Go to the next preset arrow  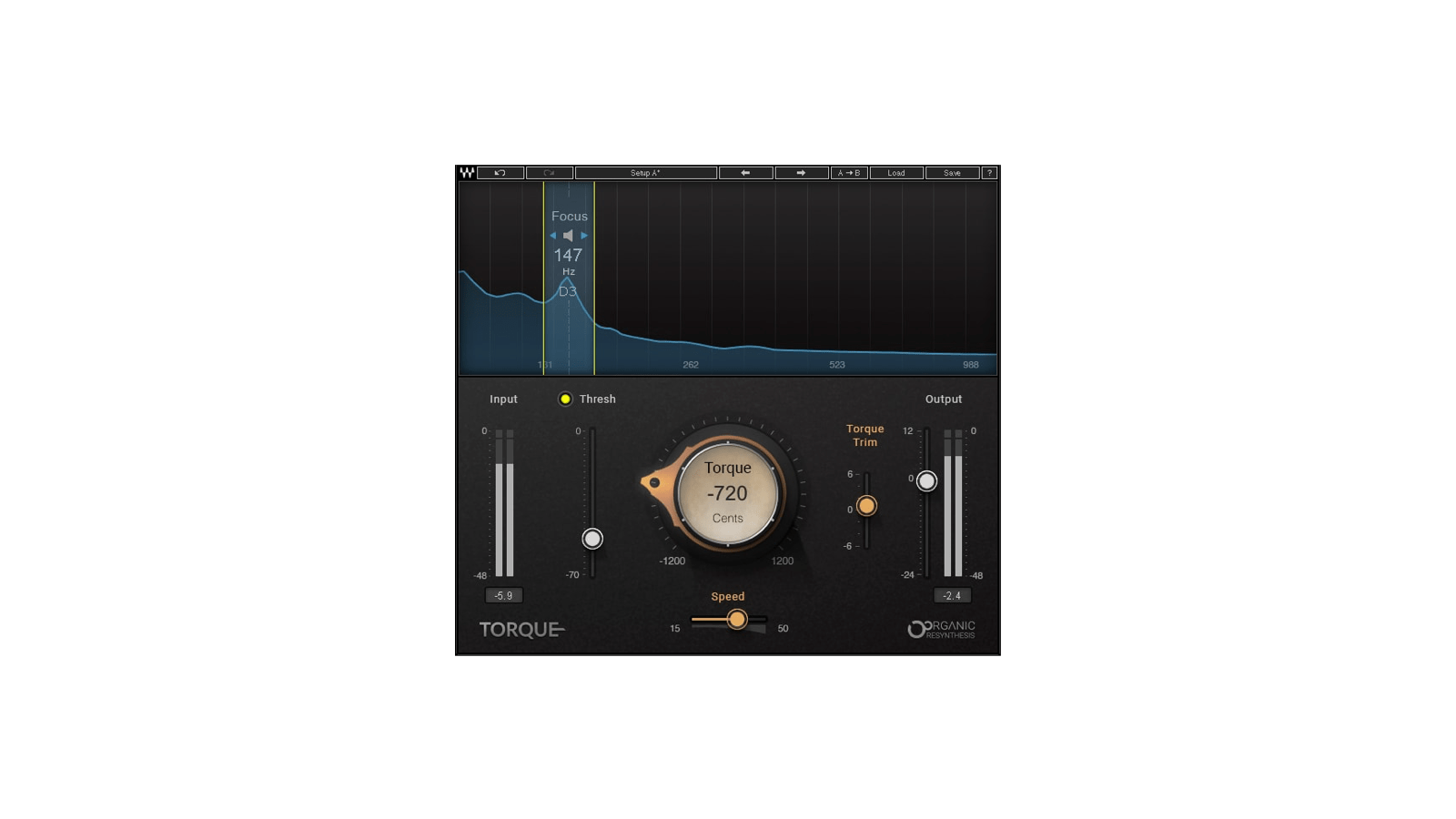click(802, 173)
